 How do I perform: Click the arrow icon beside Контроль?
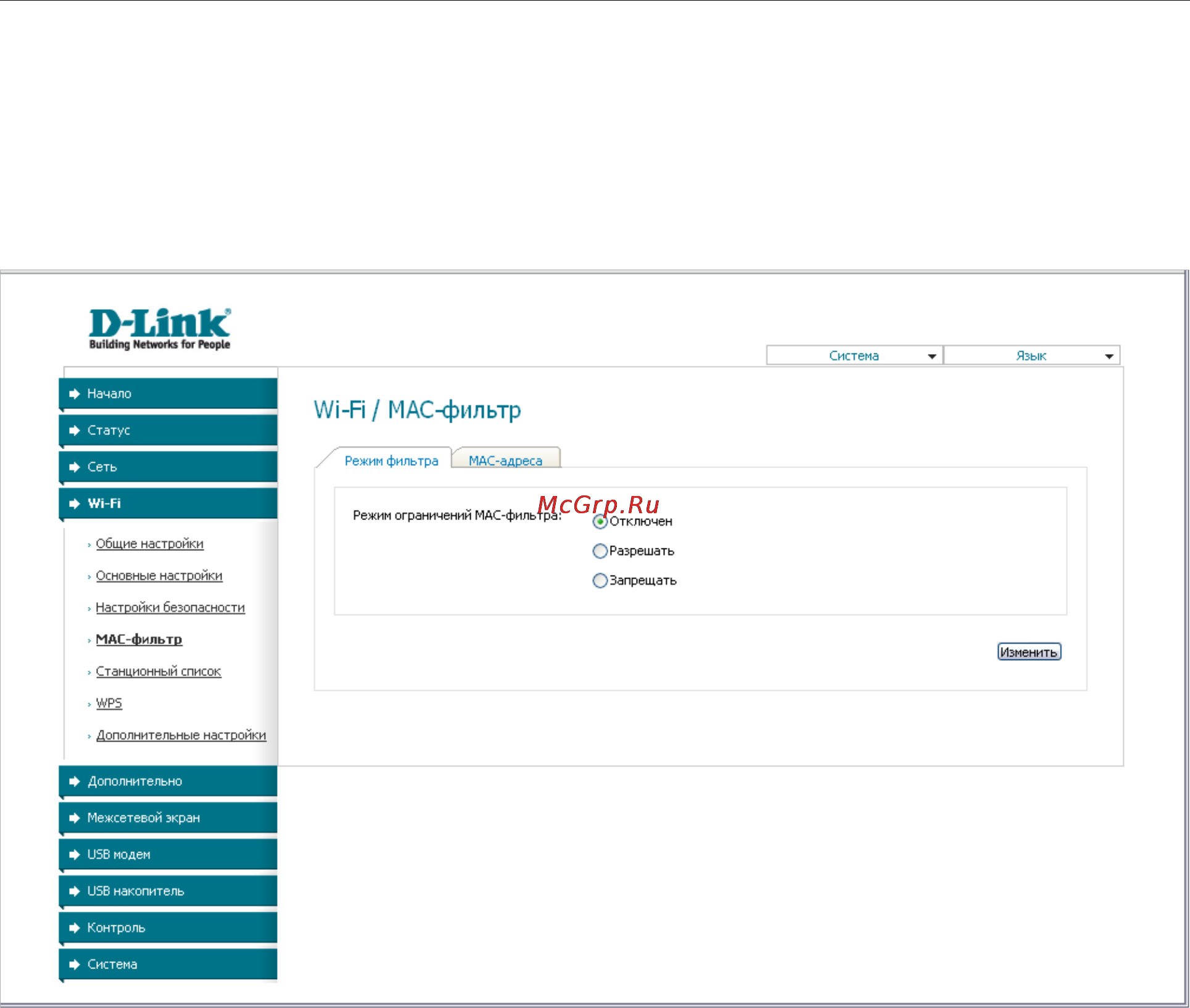(75, 927)
